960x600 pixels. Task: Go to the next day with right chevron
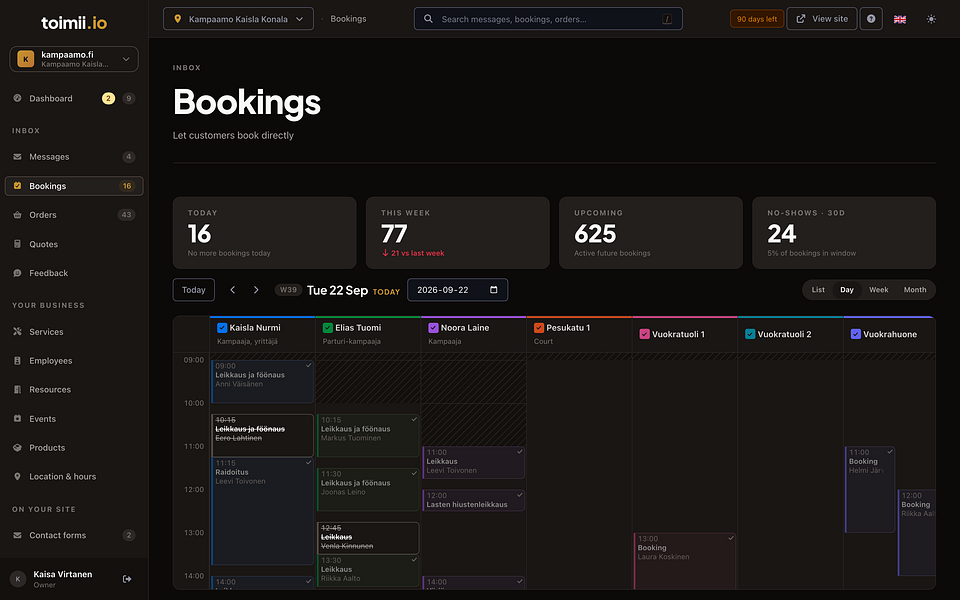(x=256, y=290)
